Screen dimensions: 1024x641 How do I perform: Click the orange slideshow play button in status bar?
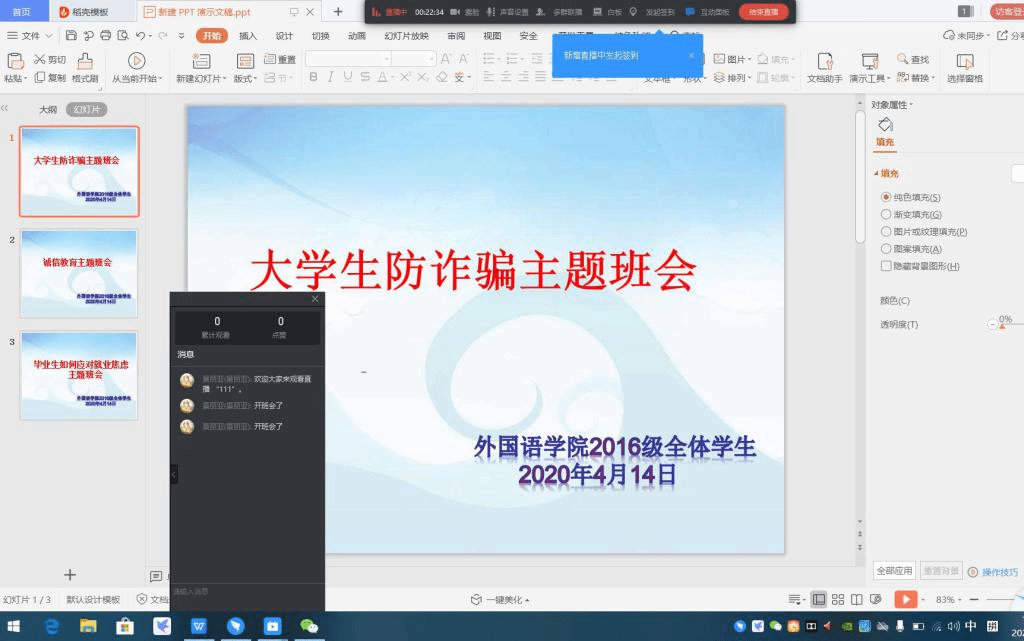tap(905, 599)
